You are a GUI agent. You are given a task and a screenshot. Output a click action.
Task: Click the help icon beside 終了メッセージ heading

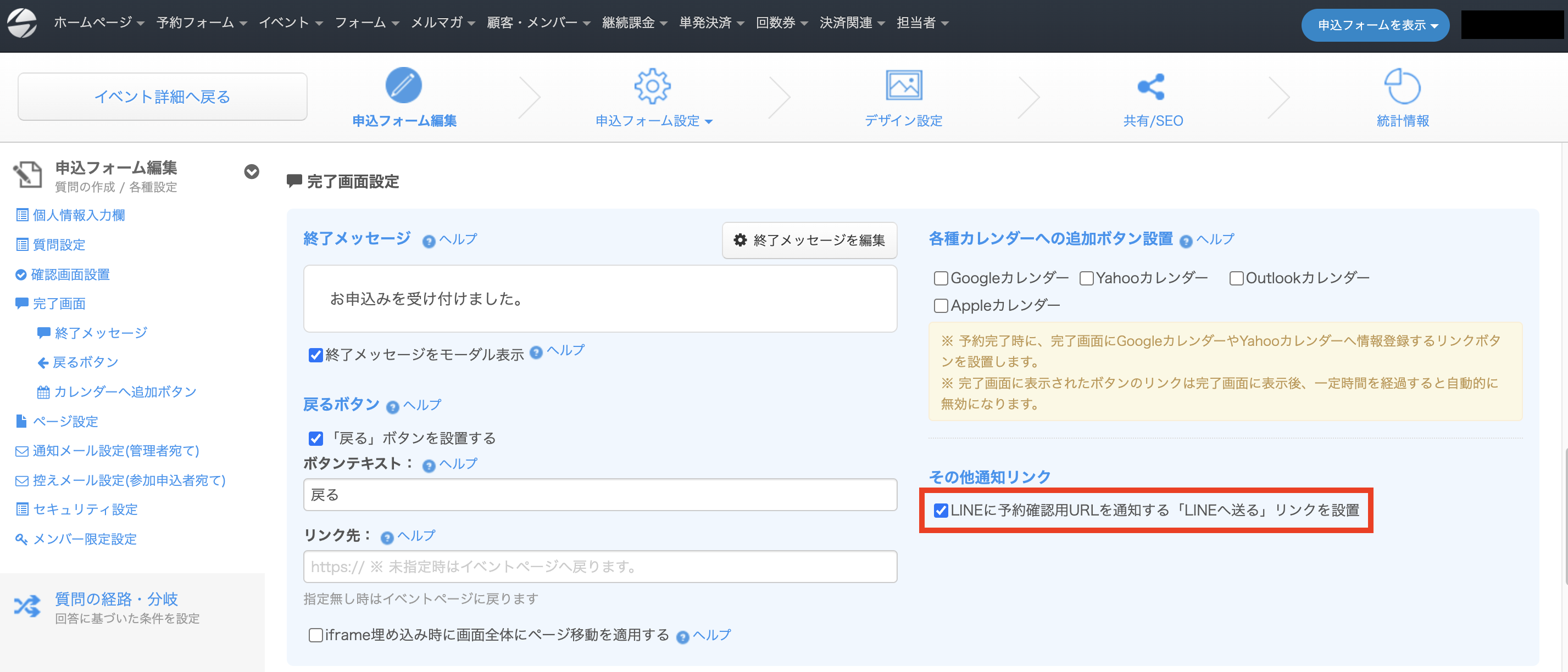coord(429,242)
